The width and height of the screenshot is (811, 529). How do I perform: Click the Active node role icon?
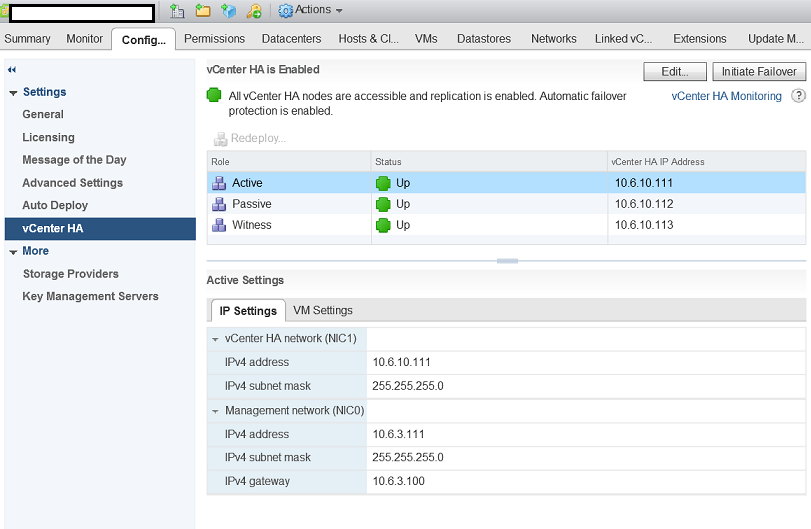(x=219, y=183)
